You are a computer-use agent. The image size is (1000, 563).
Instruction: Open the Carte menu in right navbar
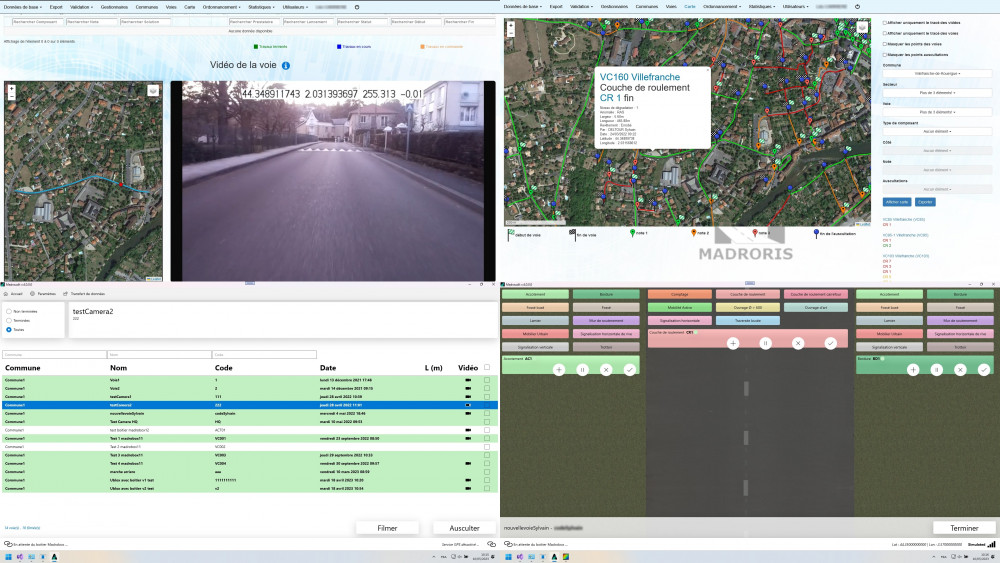point(690,7)
